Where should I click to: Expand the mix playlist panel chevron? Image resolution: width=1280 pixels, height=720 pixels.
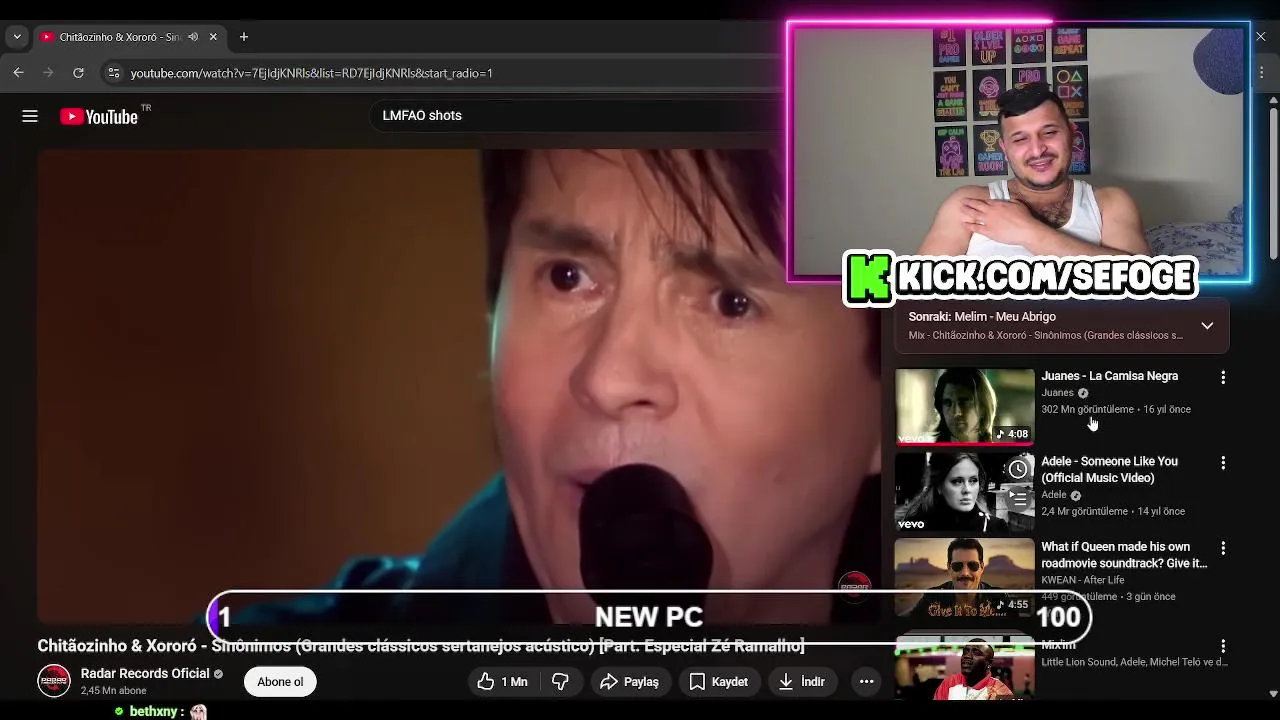pos(1207,326)
